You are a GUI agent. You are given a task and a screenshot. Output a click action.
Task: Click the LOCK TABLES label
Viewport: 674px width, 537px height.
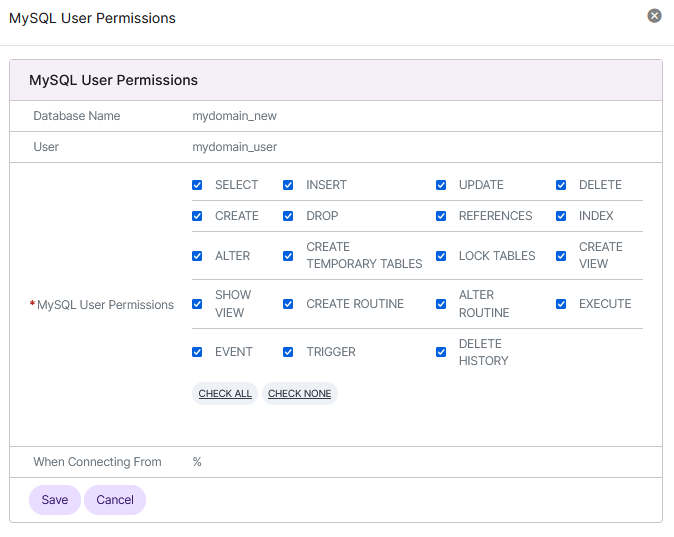pos(497,256)
